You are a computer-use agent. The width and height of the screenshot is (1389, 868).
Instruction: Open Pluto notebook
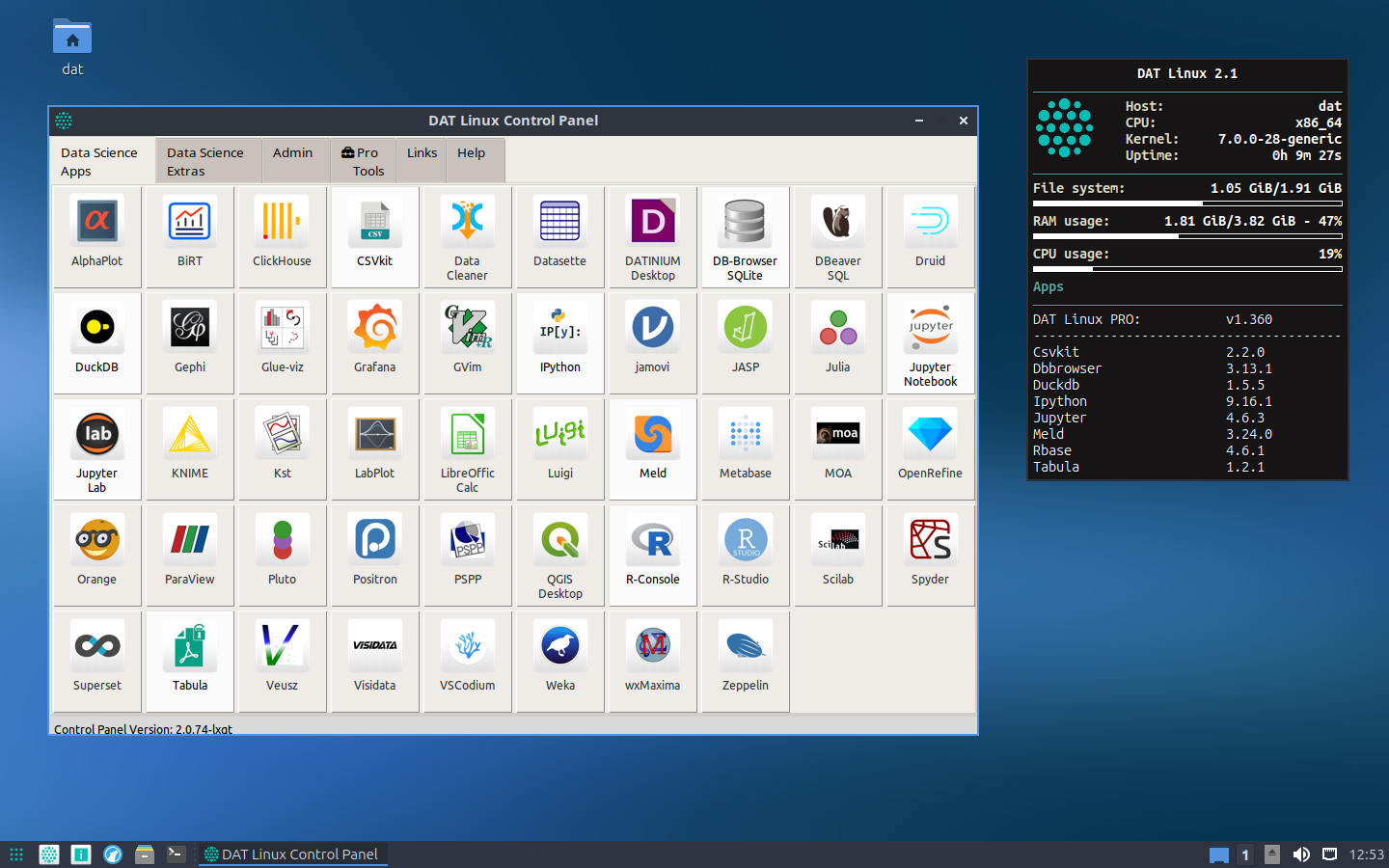(x=283, y=556)
